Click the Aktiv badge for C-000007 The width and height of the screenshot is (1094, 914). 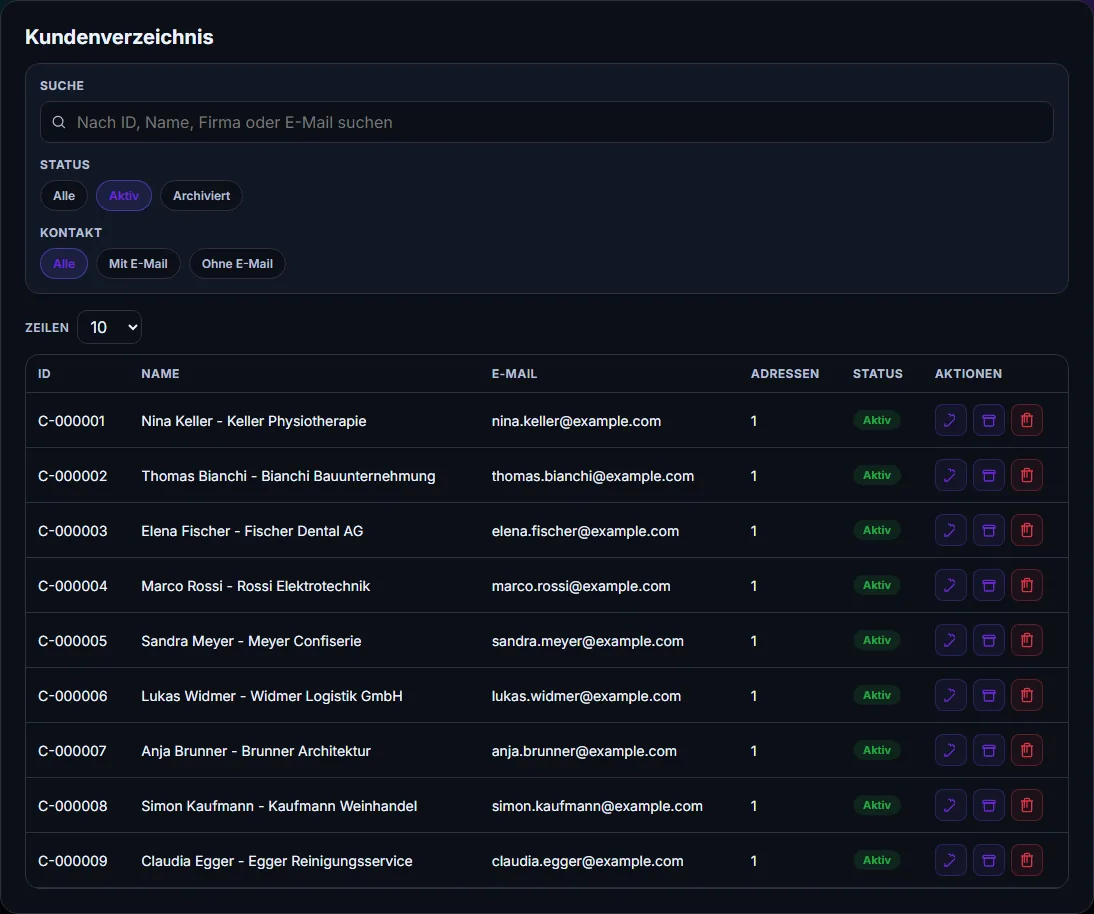pos(877,750)
